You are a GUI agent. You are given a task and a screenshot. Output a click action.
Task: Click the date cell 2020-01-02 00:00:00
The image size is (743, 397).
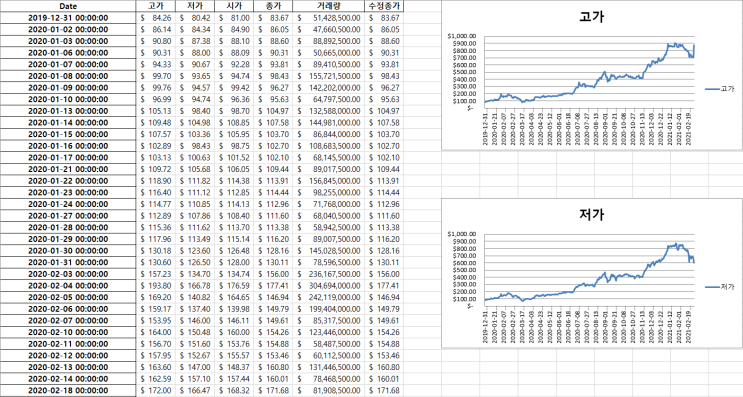(68, 29)
